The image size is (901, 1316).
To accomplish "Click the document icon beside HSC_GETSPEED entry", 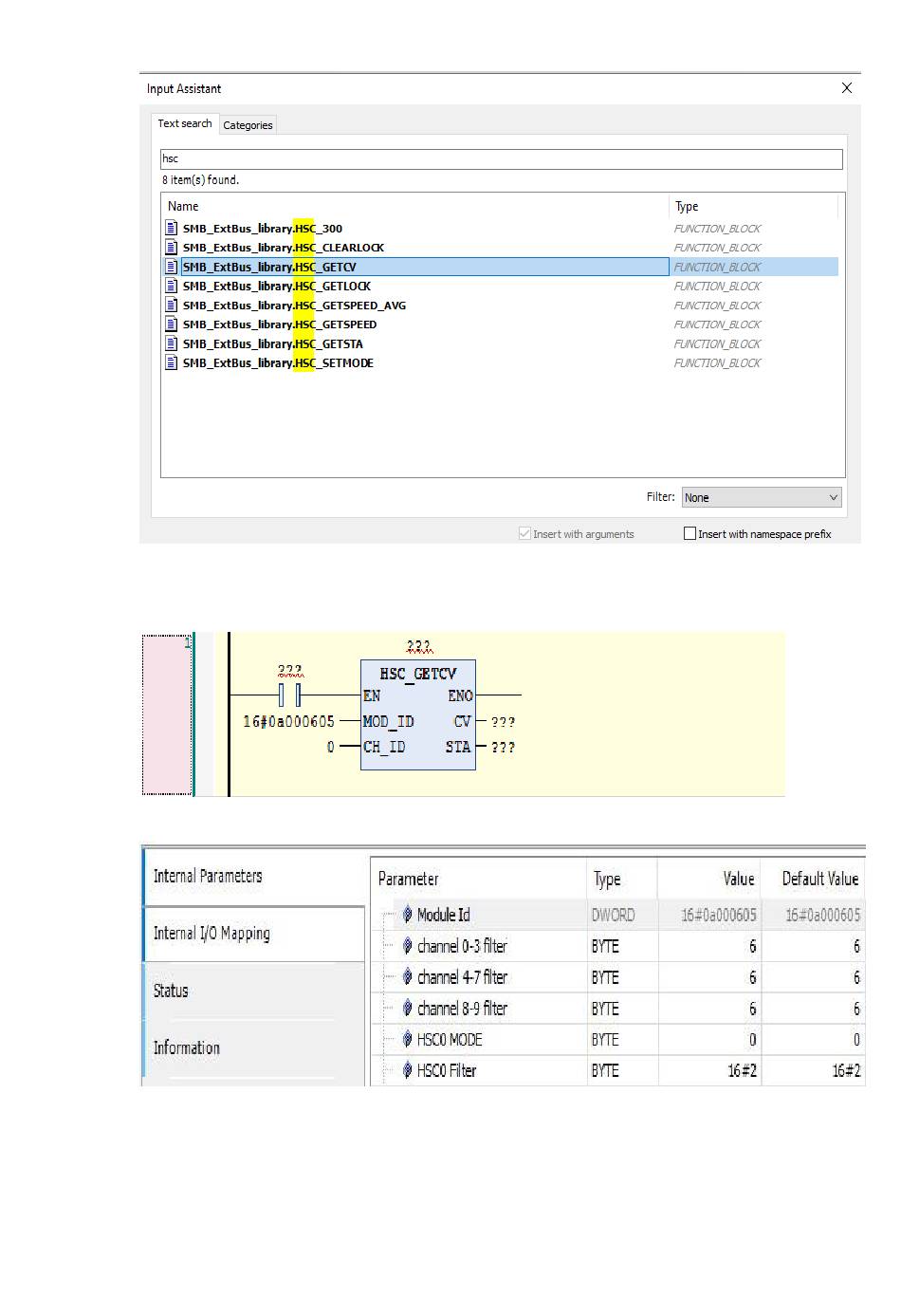I will point(172,324).
